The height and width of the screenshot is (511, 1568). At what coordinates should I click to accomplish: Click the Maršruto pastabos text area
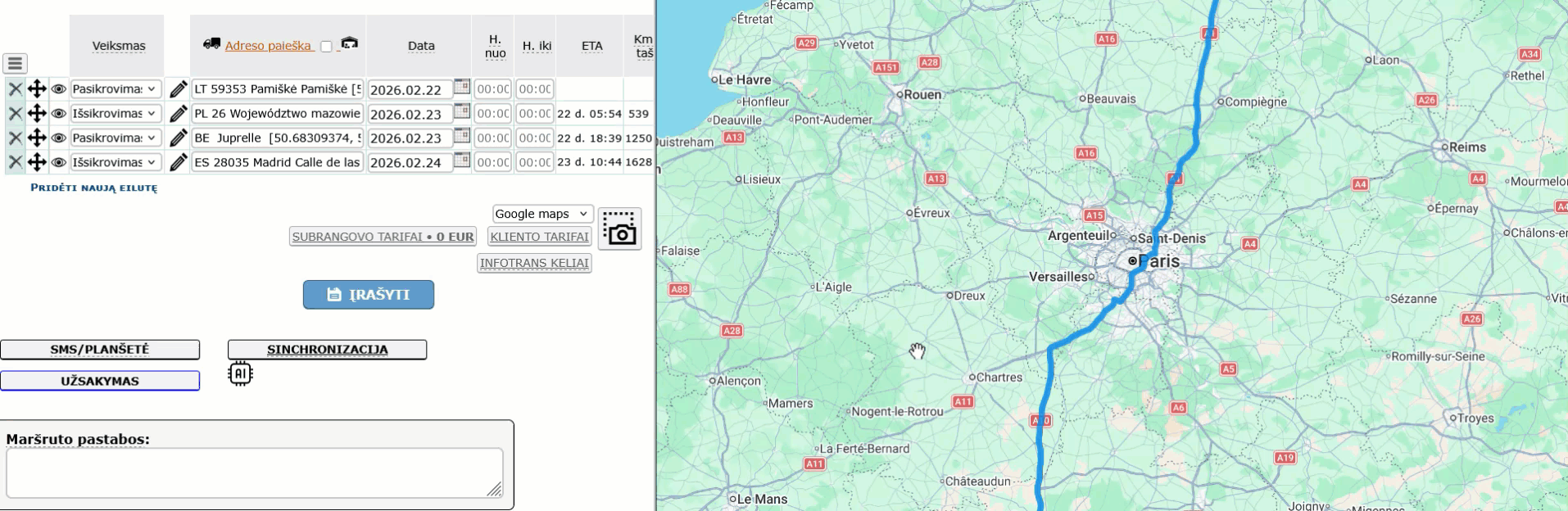pyautogui.click(x=255, y=473)
